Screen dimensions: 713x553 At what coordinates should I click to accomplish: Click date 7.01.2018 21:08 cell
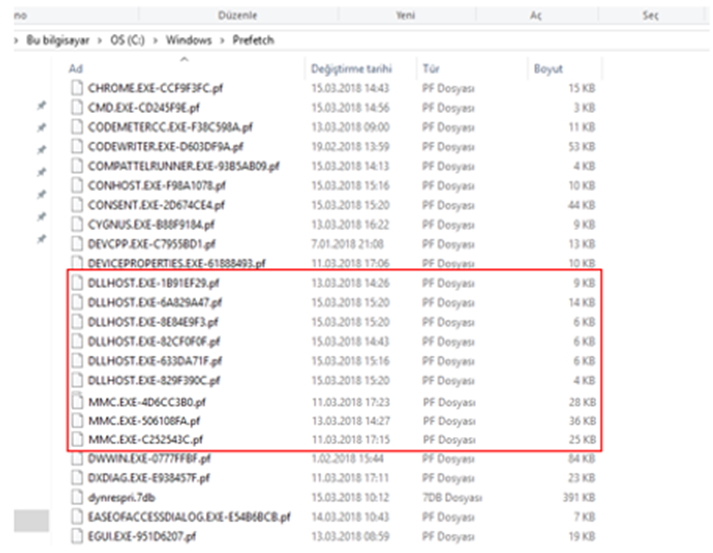[x=347, y=244]
